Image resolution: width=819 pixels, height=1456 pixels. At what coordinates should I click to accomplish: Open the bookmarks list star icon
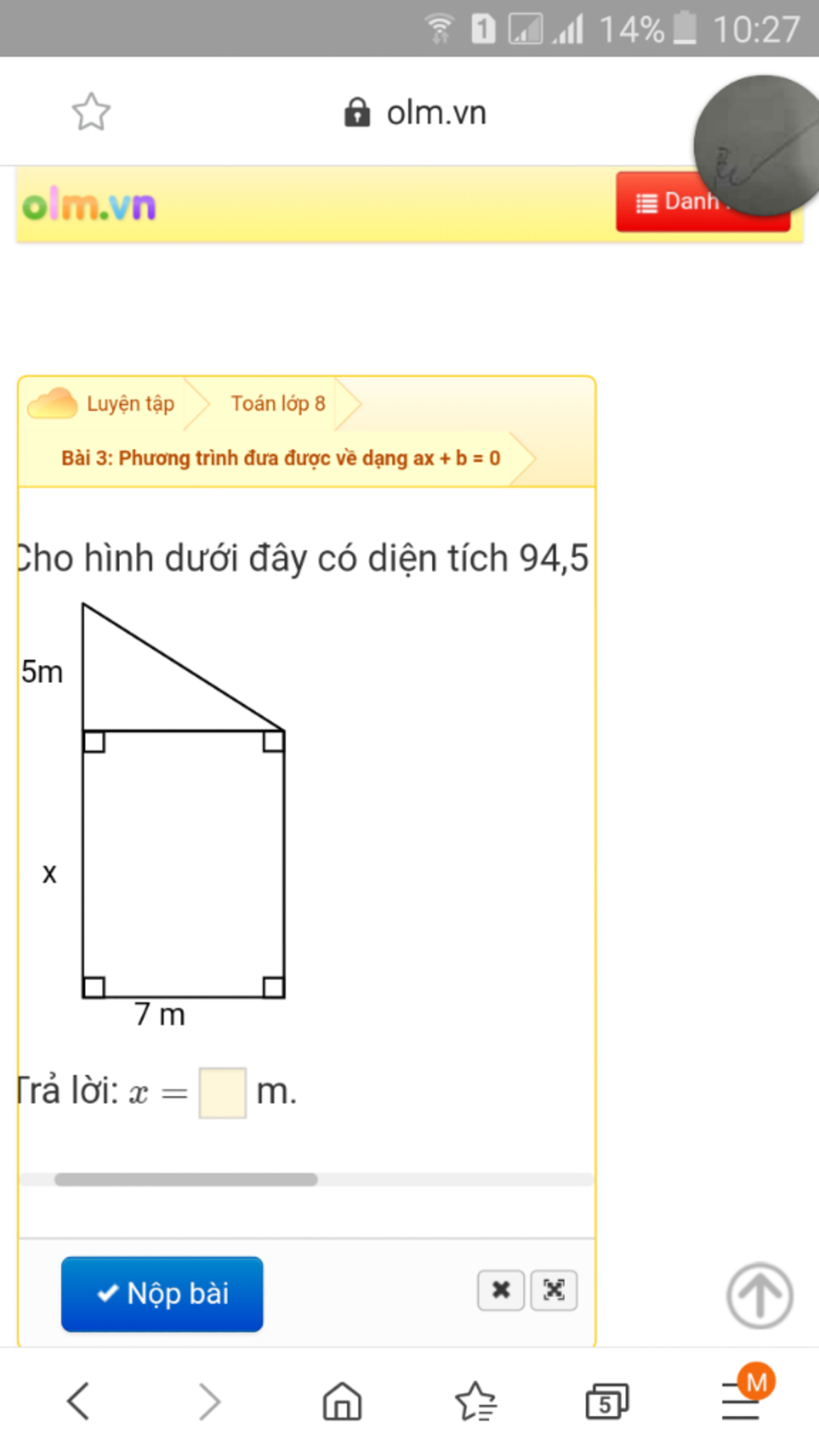click(476, 1401)
